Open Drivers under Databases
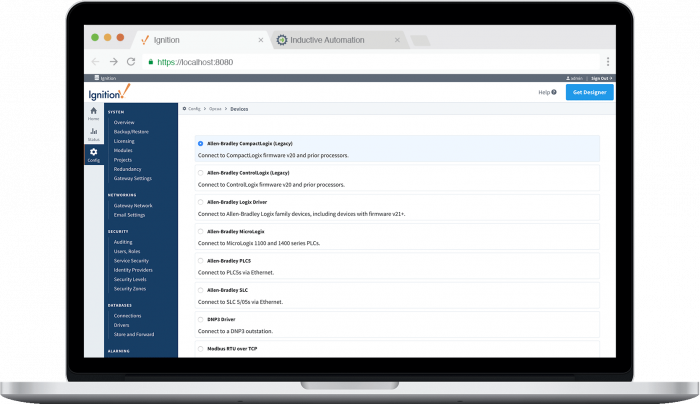The image size is (700, 404). click(x=121, y=325)
